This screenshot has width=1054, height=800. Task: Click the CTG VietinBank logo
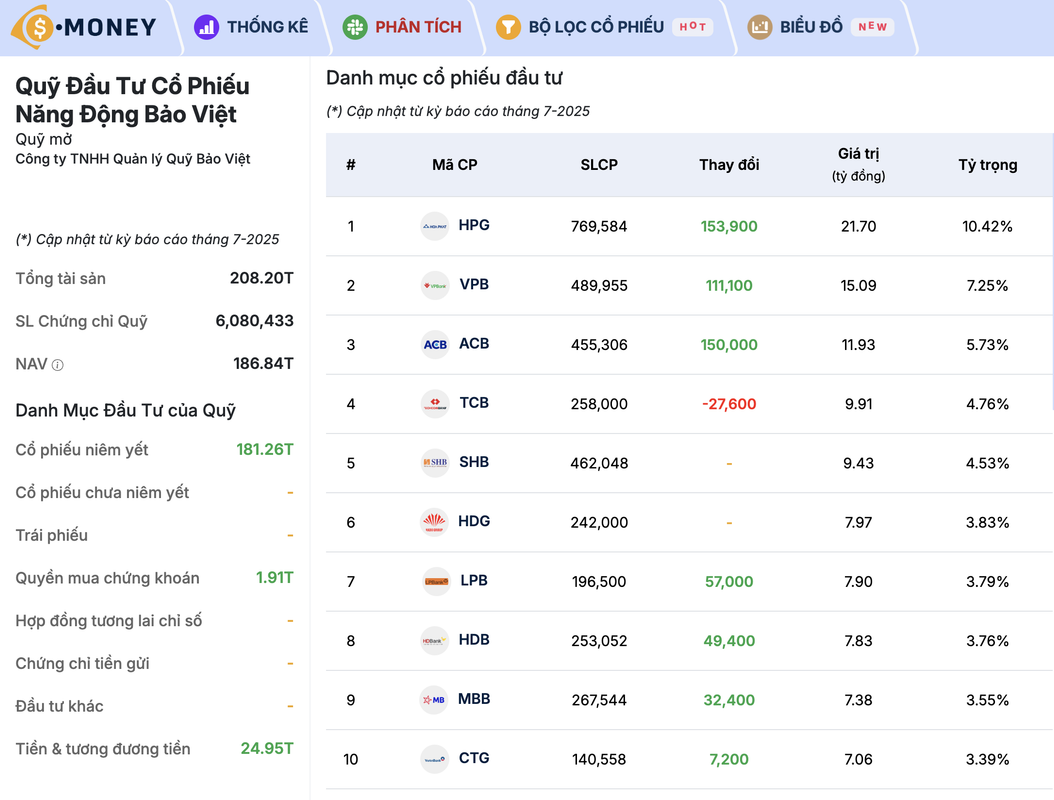coord(434,758)
